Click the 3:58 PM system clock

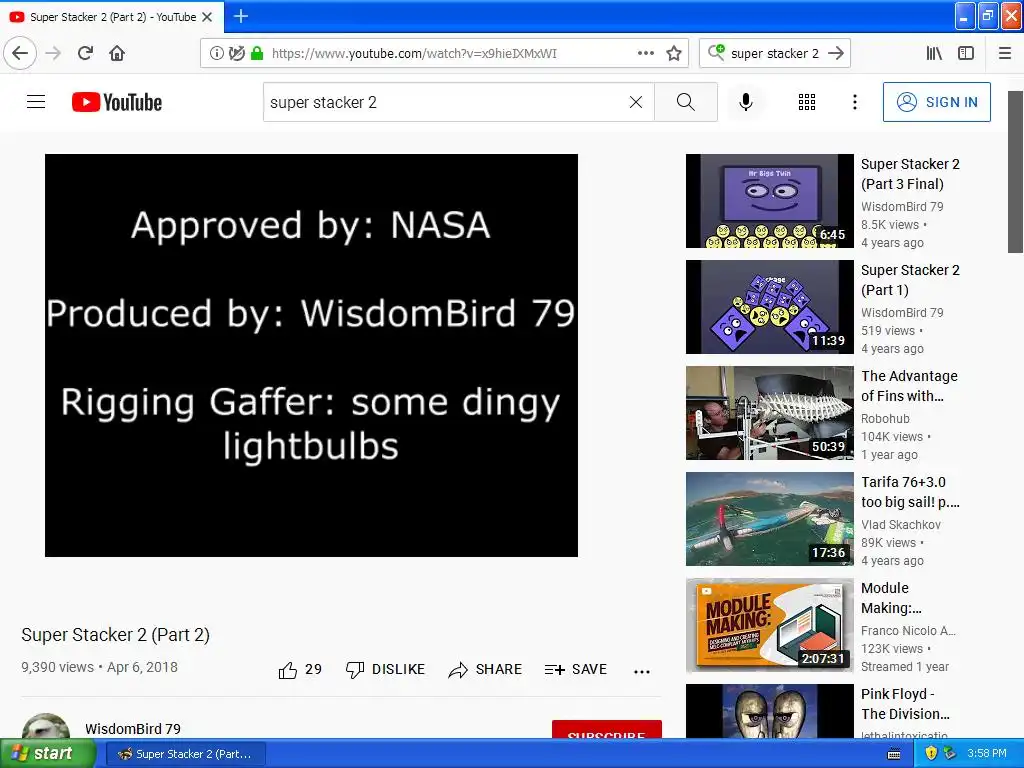[x=987, y=754]
